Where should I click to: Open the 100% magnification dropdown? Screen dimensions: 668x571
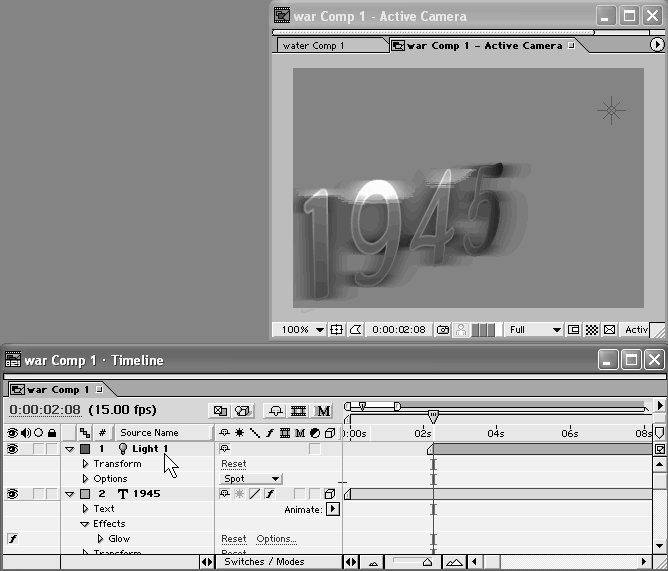point(301,330)
